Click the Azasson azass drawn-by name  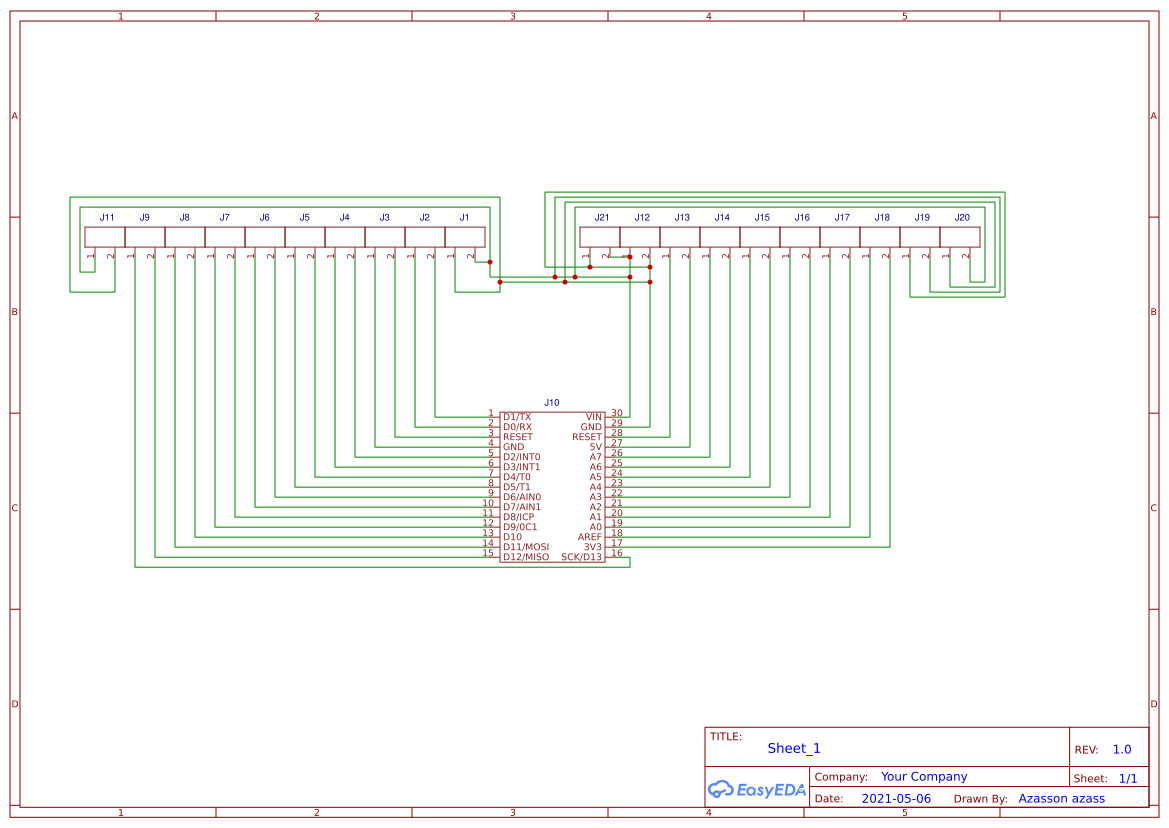(1063, 798)
